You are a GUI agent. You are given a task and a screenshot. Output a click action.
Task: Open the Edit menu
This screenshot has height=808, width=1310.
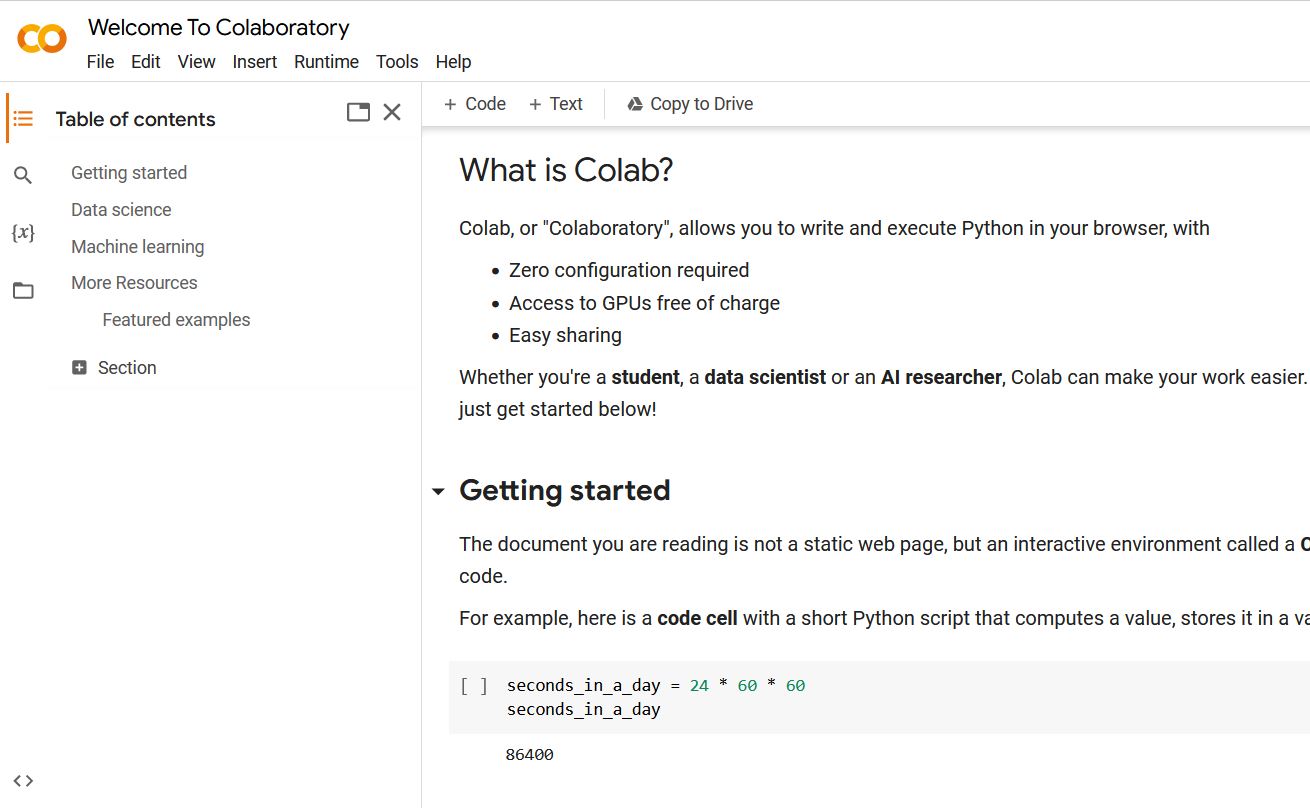(x=146, y=62)
